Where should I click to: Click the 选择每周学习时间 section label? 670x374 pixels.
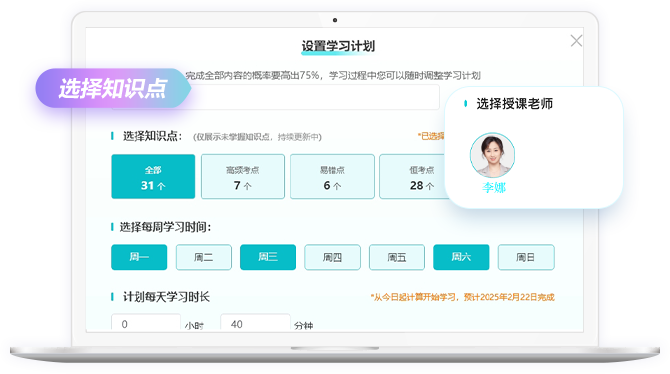pyautogui.click(x=165, y=227)
